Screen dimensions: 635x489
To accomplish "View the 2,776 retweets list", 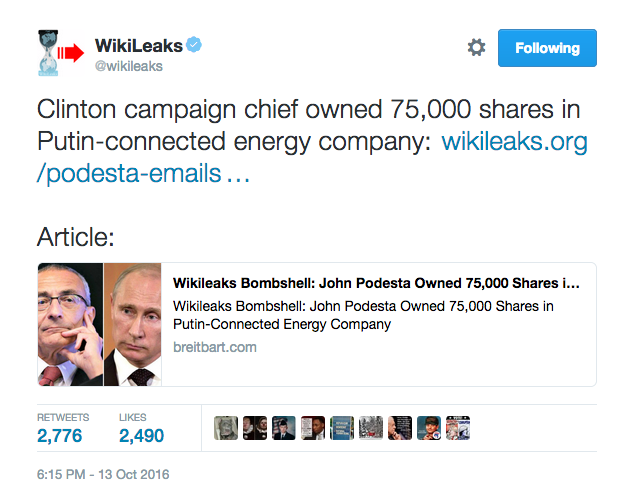I will [60, 435].
